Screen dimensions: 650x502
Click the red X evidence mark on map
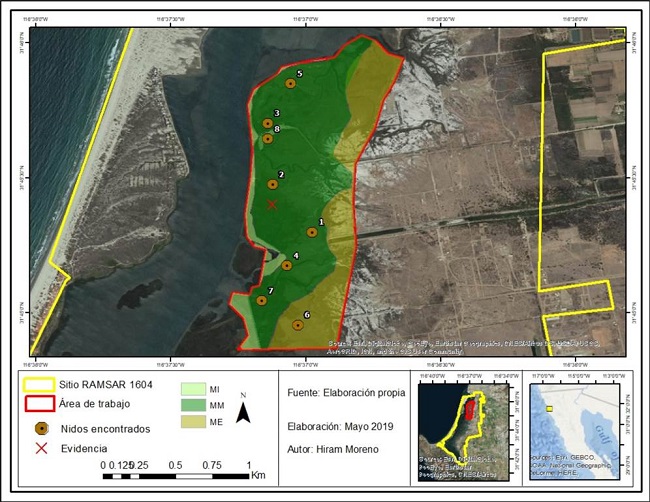272,204
